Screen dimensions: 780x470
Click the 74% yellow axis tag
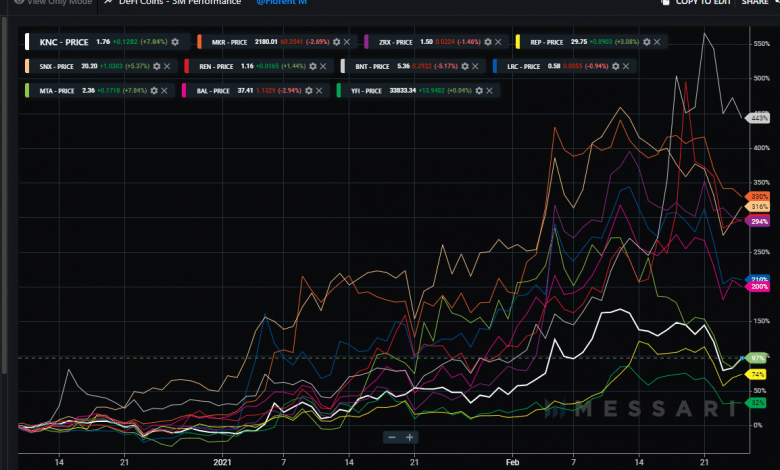[757, 375]
